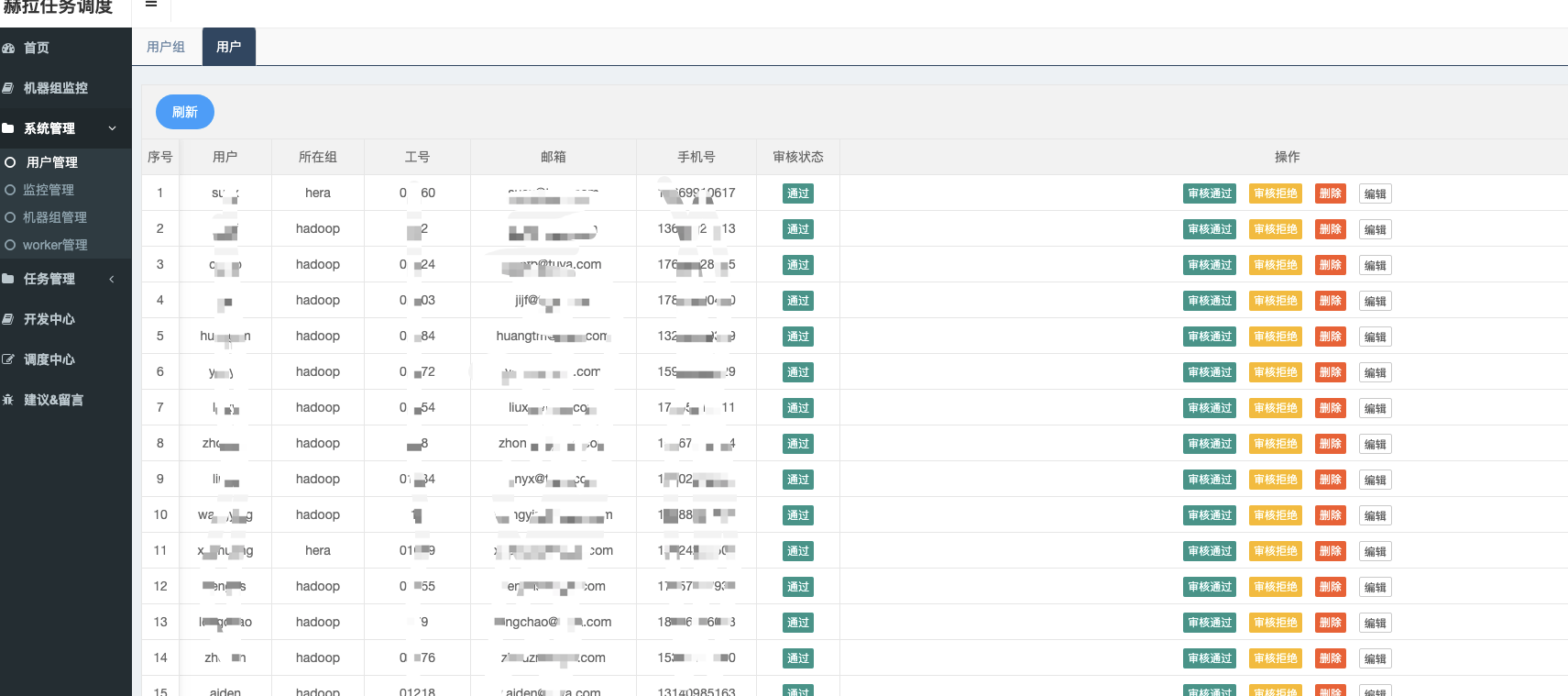The image size is (1568, 696).
Task: Click the 手机号 column header
Action: [x=696, y=157]
